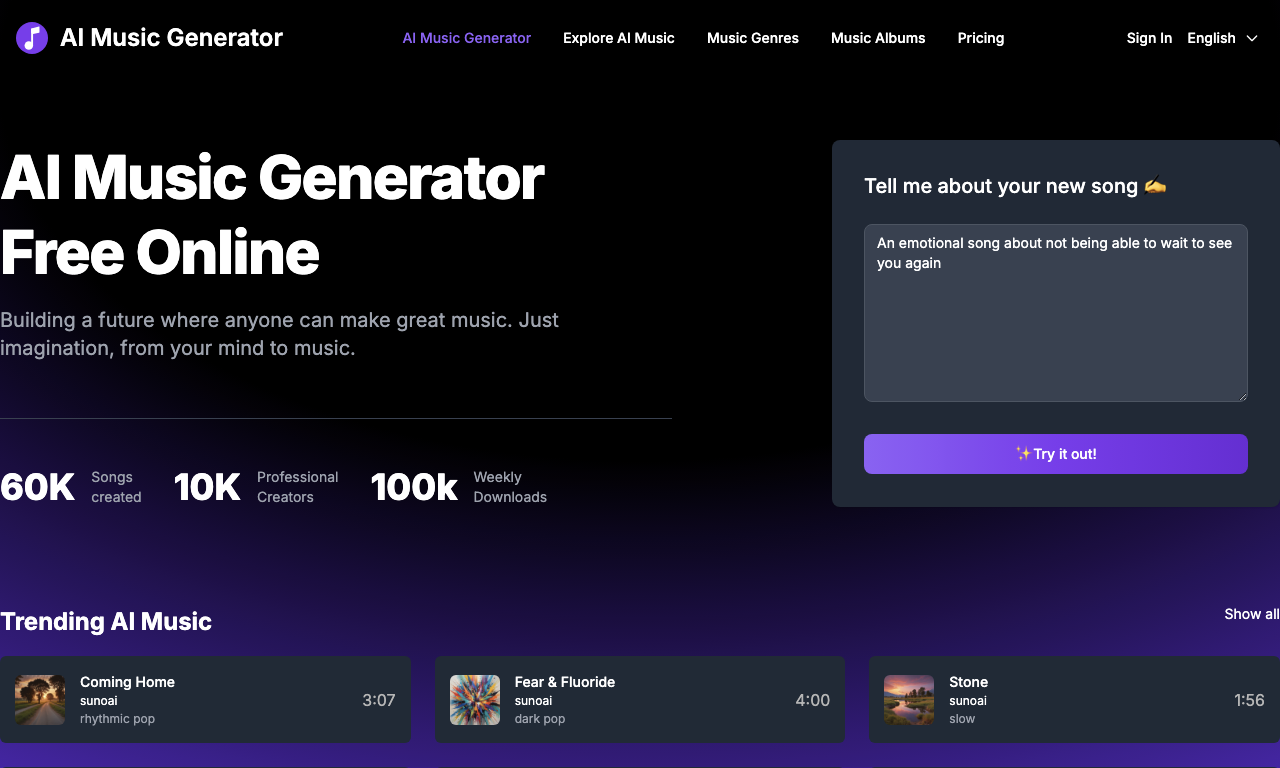Click the Trending AI Music heading
1280x768 pixels.
(x=106, y=621)
